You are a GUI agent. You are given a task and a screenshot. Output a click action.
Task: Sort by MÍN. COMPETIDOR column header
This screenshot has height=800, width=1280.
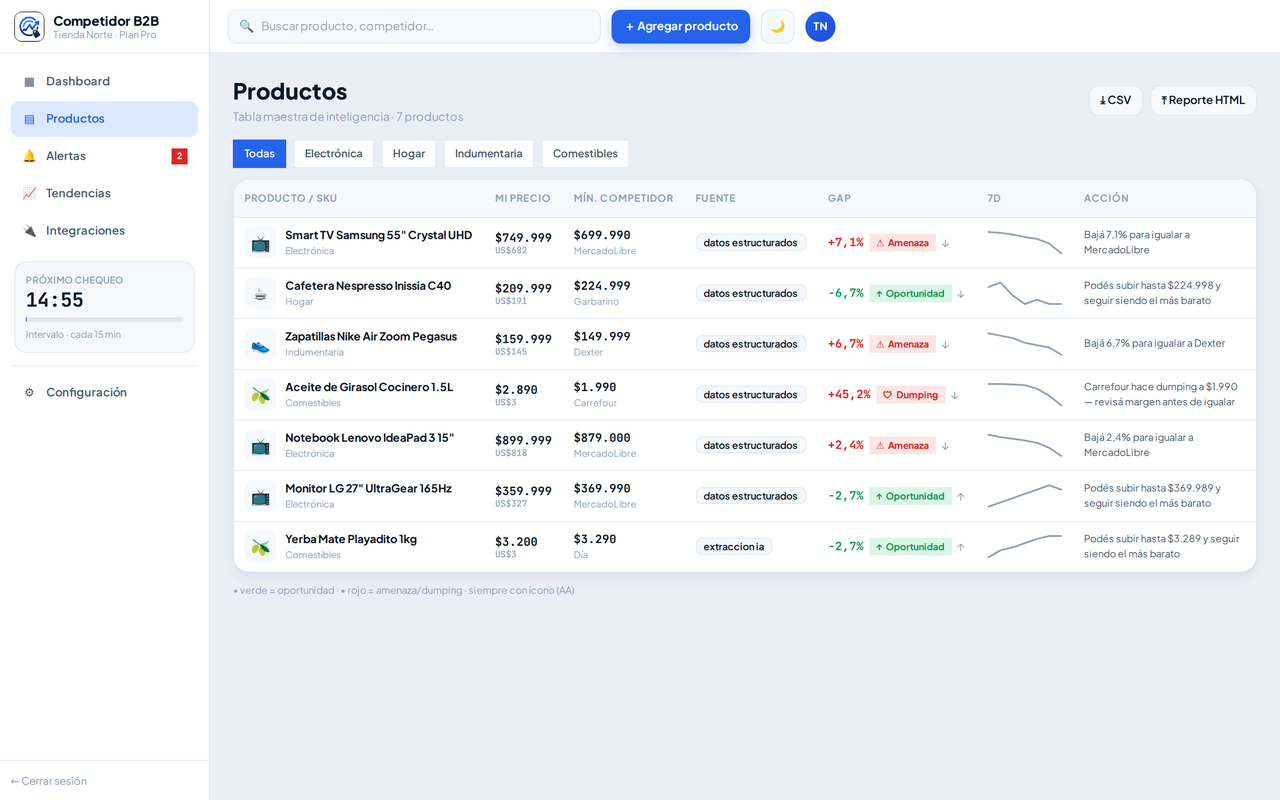tap(623, 198)
